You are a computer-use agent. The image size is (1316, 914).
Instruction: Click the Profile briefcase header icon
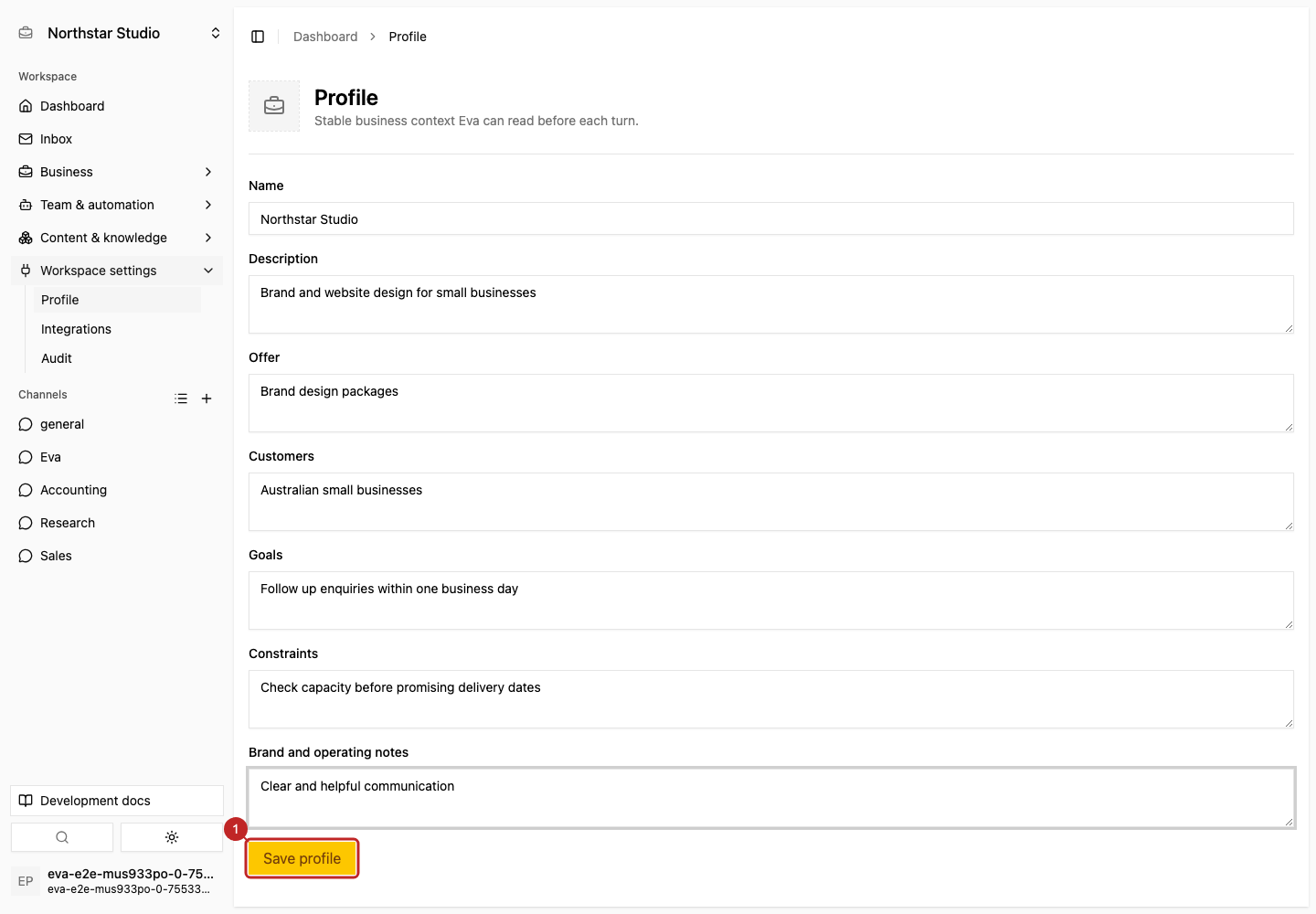[x=274, y=106]
